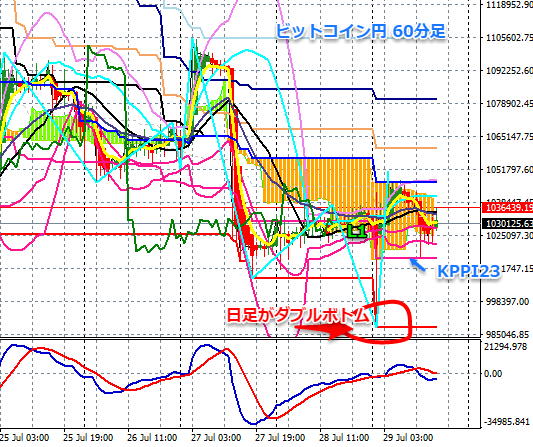Image resolution: width=533 pixels, height=447 pixels.
Task: Click price axis value 1065147.75
Action: [x=509, y=137]
